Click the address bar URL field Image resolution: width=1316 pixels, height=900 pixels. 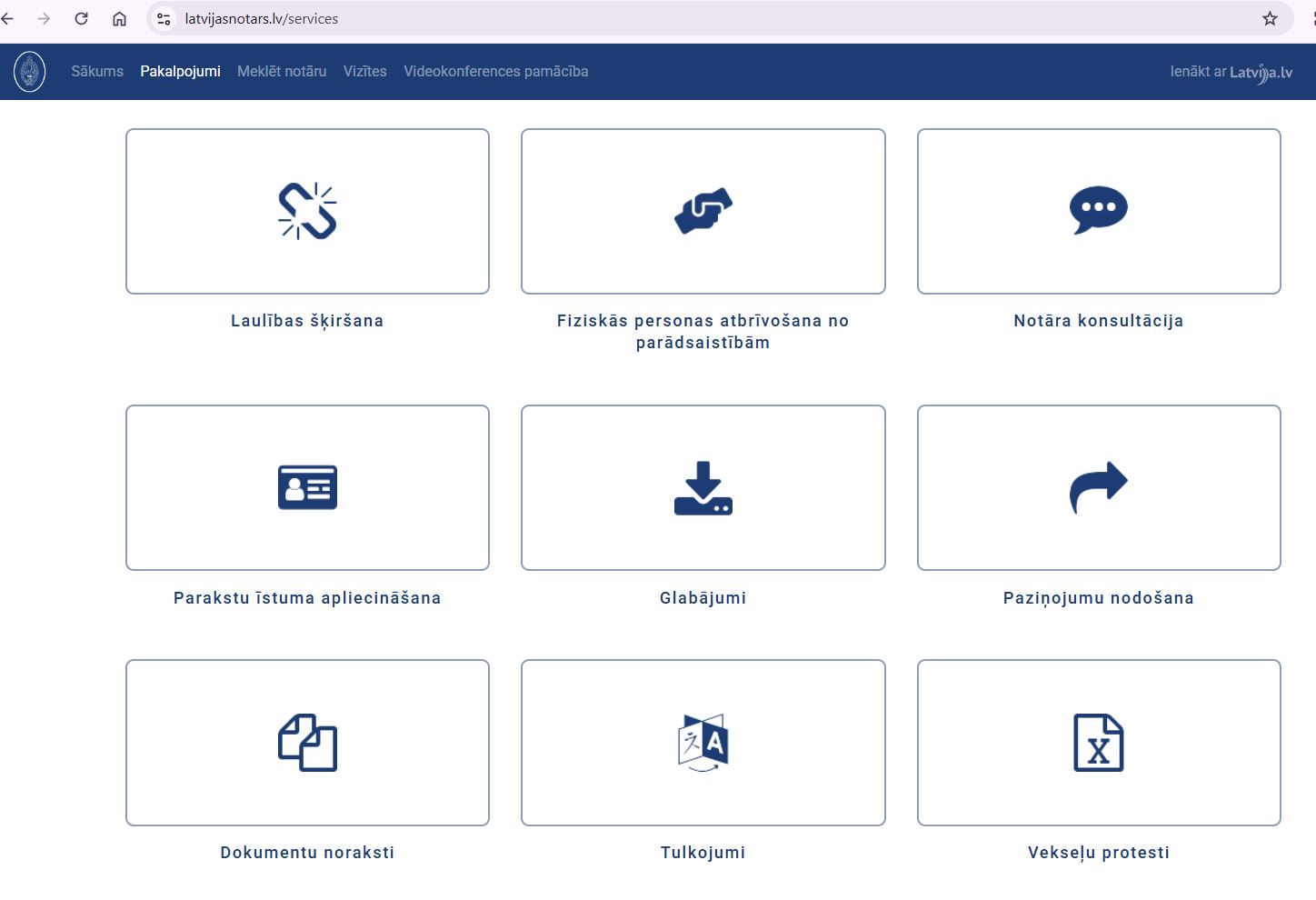click(636, 18)
